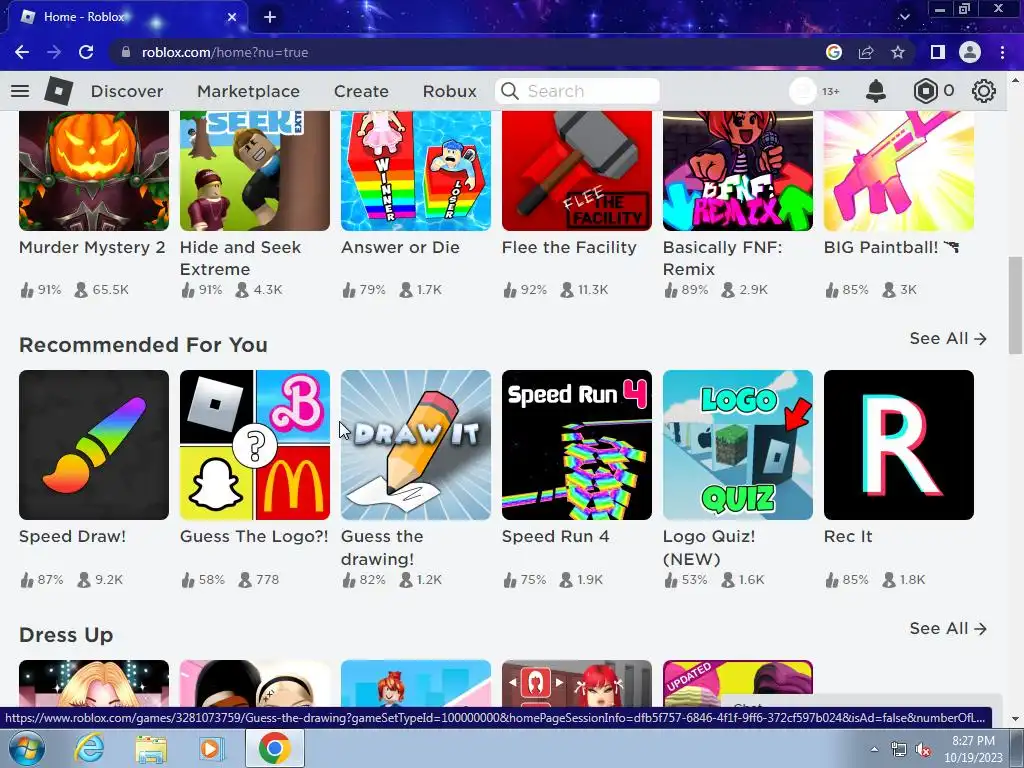This screenshot has height=768, width=1024.
Task: Click the browser forward arrow
Action: 54,52
